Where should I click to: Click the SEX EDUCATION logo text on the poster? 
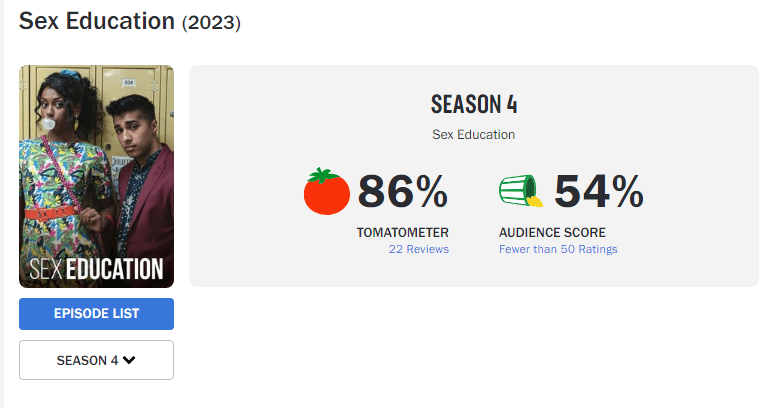pos(96,269)
